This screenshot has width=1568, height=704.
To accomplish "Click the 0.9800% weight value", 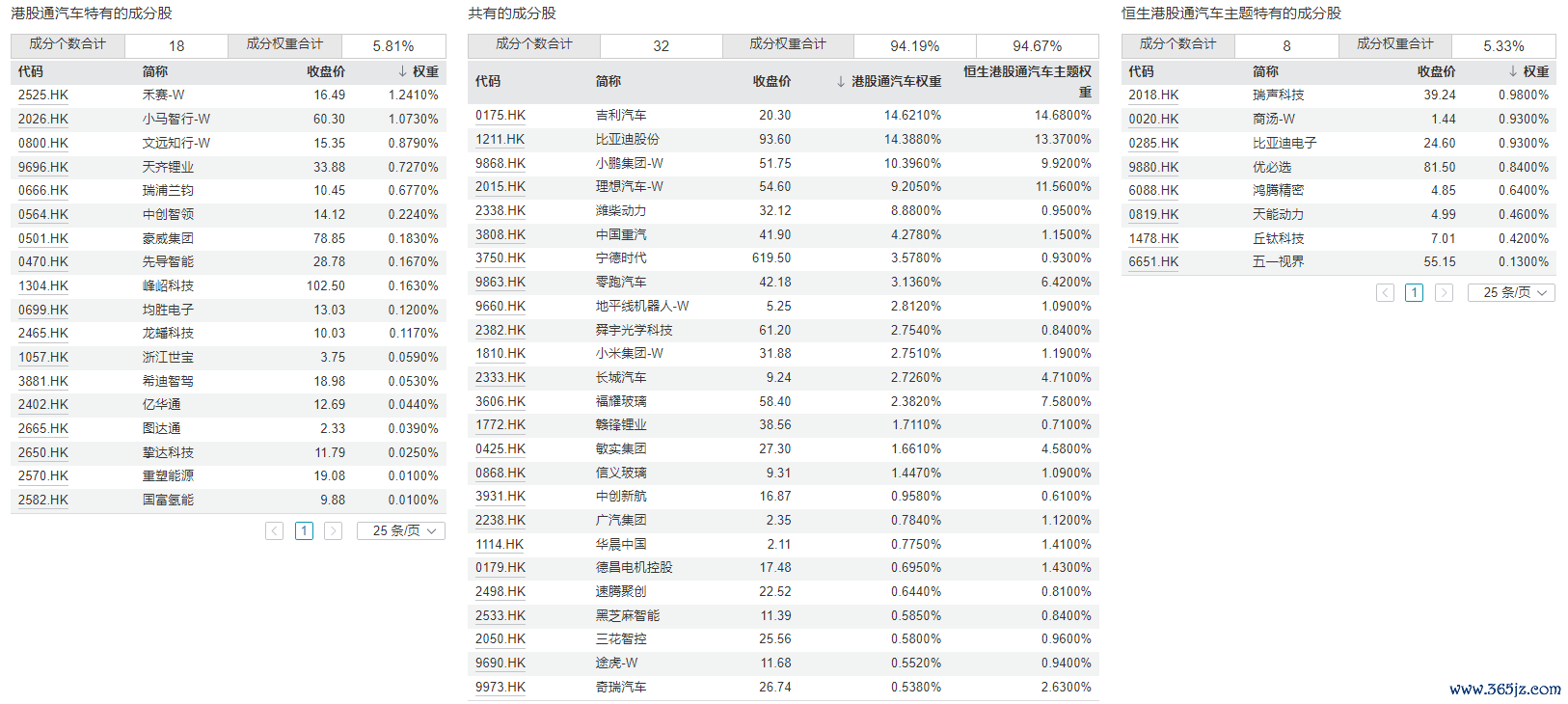I will 1524,95.
